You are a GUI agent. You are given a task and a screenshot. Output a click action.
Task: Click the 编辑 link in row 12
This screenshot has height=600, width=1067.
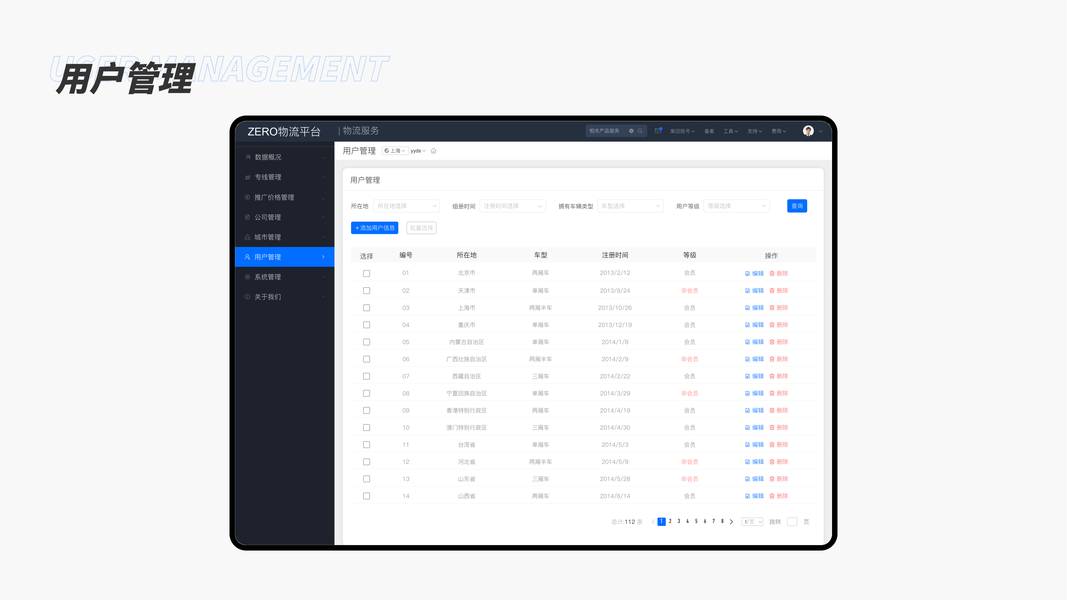(757, 462)
